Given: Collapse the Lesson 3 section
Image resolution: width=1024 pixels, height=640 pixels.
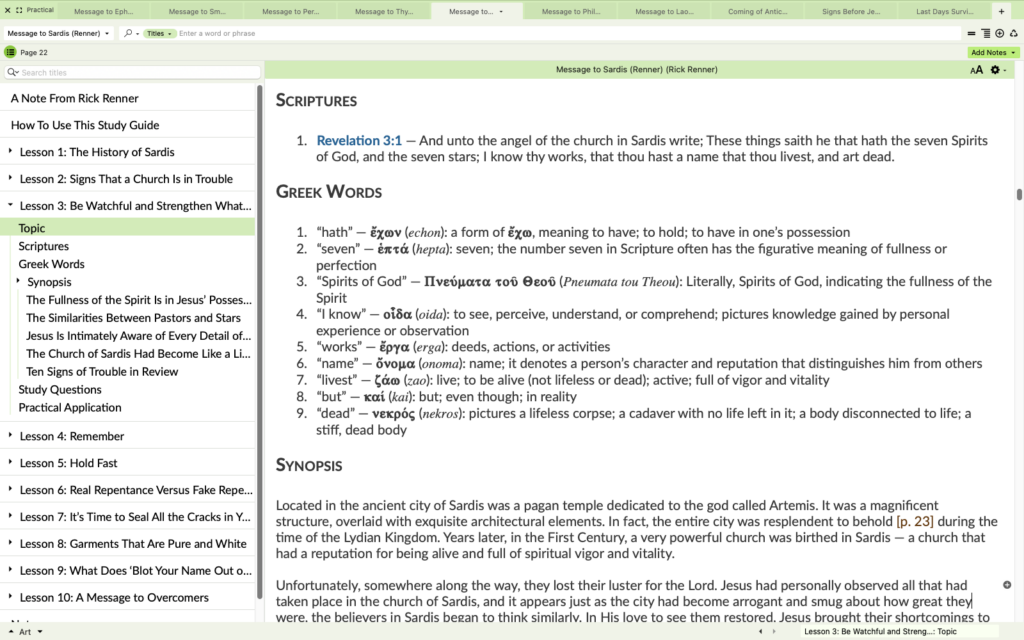Looking at the screenshot, I should (x=10, y=205).
